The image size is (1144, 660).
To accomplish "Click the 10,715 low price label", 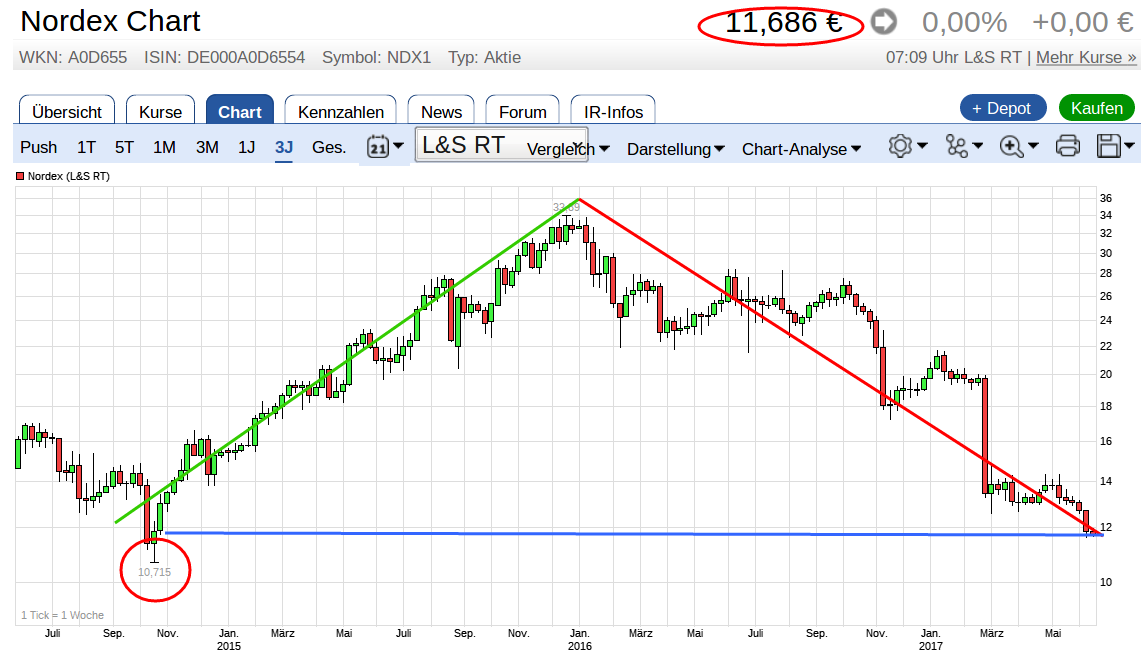I will pos(155,572).
